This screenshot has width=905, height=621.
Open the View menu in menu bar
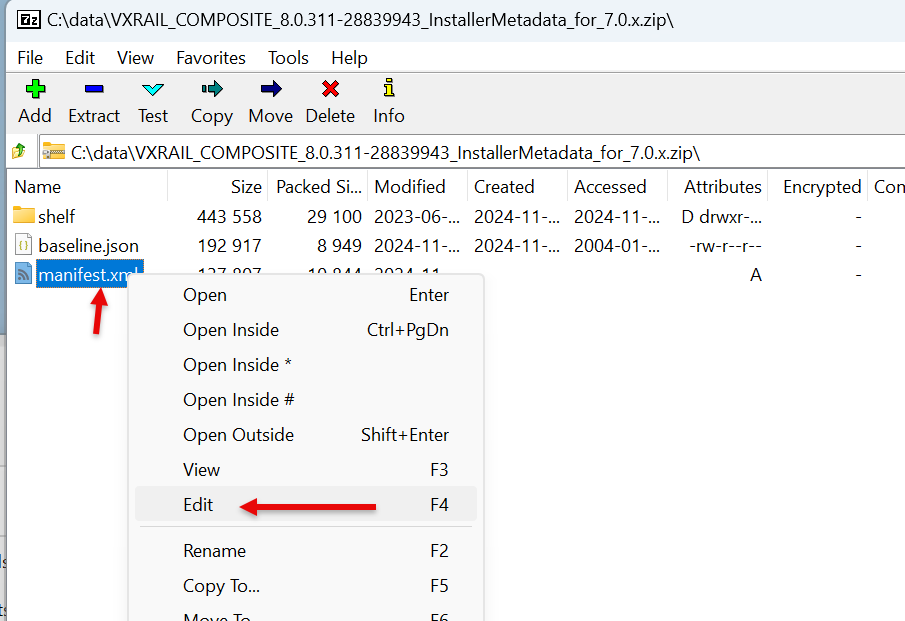pyautogui.click(x=135, y=58)
